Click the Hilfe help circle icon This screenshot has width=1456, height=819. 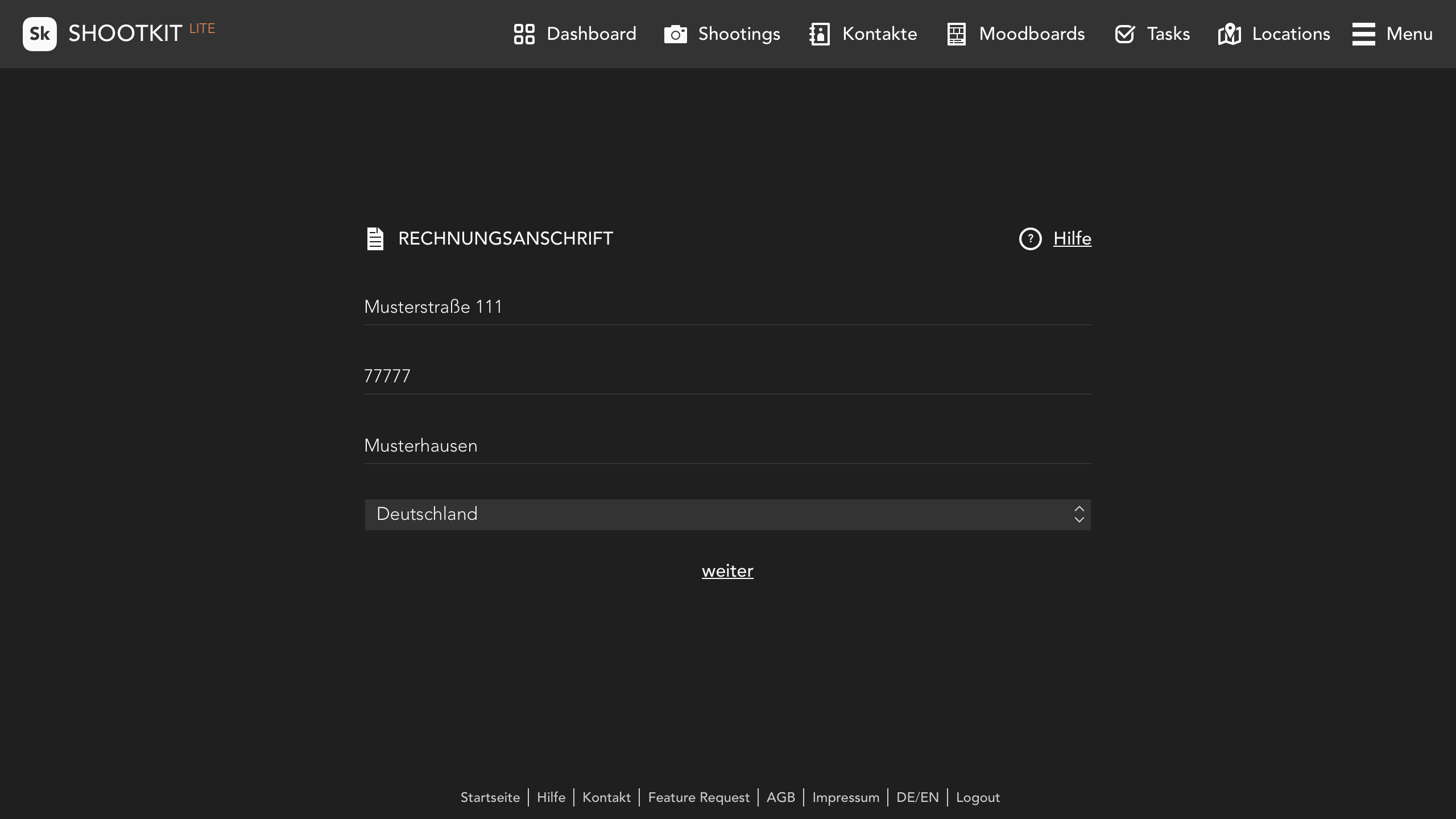click(1030, 238)
